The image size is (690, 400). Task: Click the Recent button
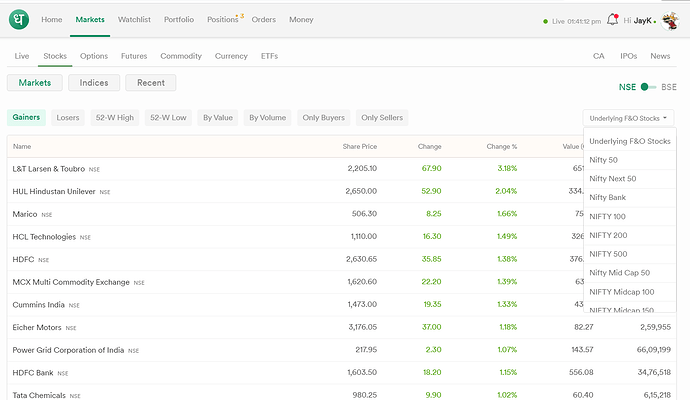[x=150, y=83]
